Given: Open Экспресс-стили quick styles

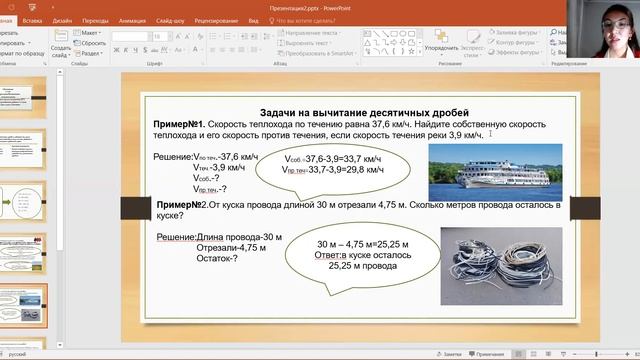Looking at the screenshot, I should coord(473,44).
